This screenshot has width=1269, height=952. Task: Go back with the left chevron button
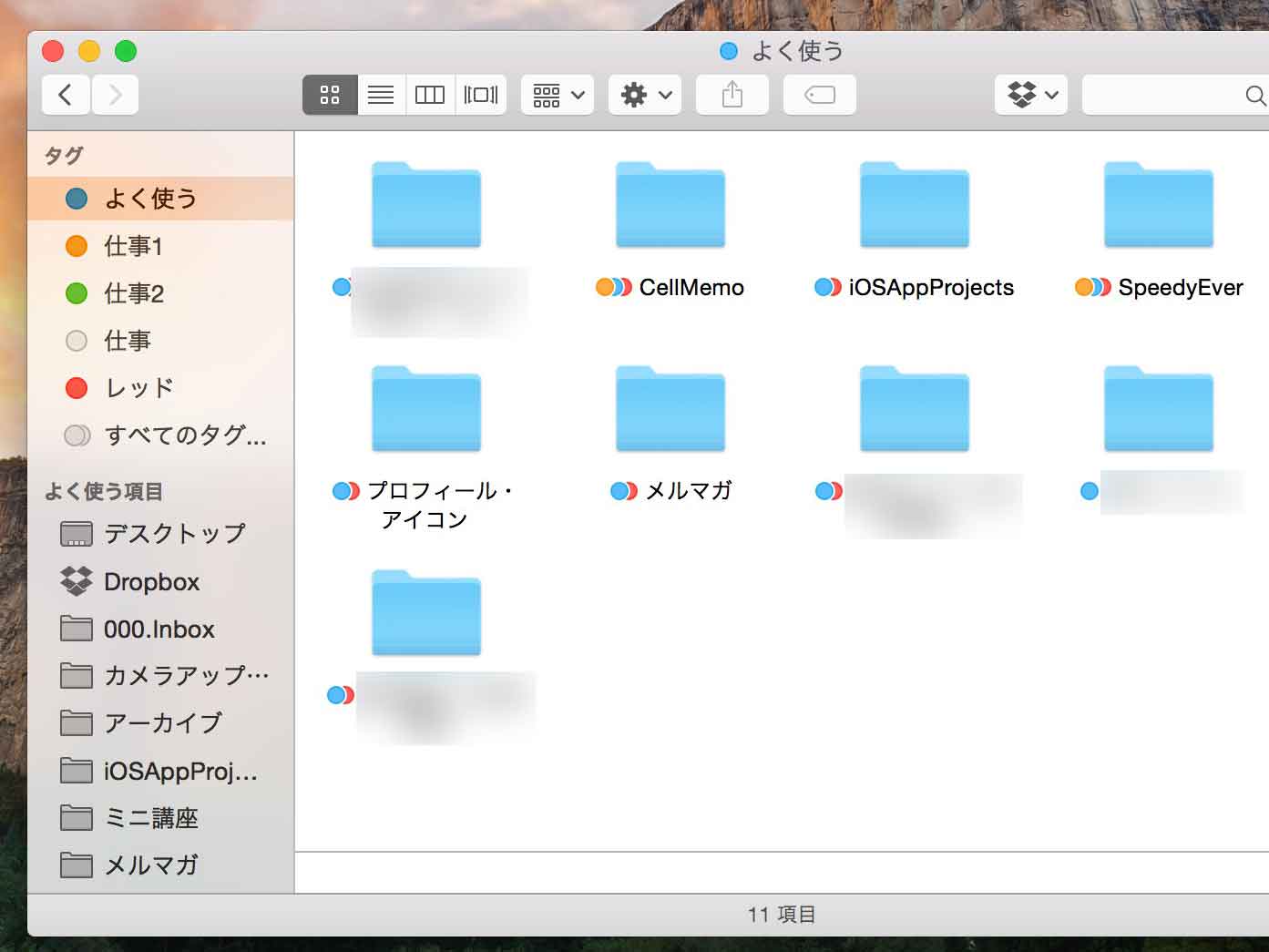click(x=66, y=95)
